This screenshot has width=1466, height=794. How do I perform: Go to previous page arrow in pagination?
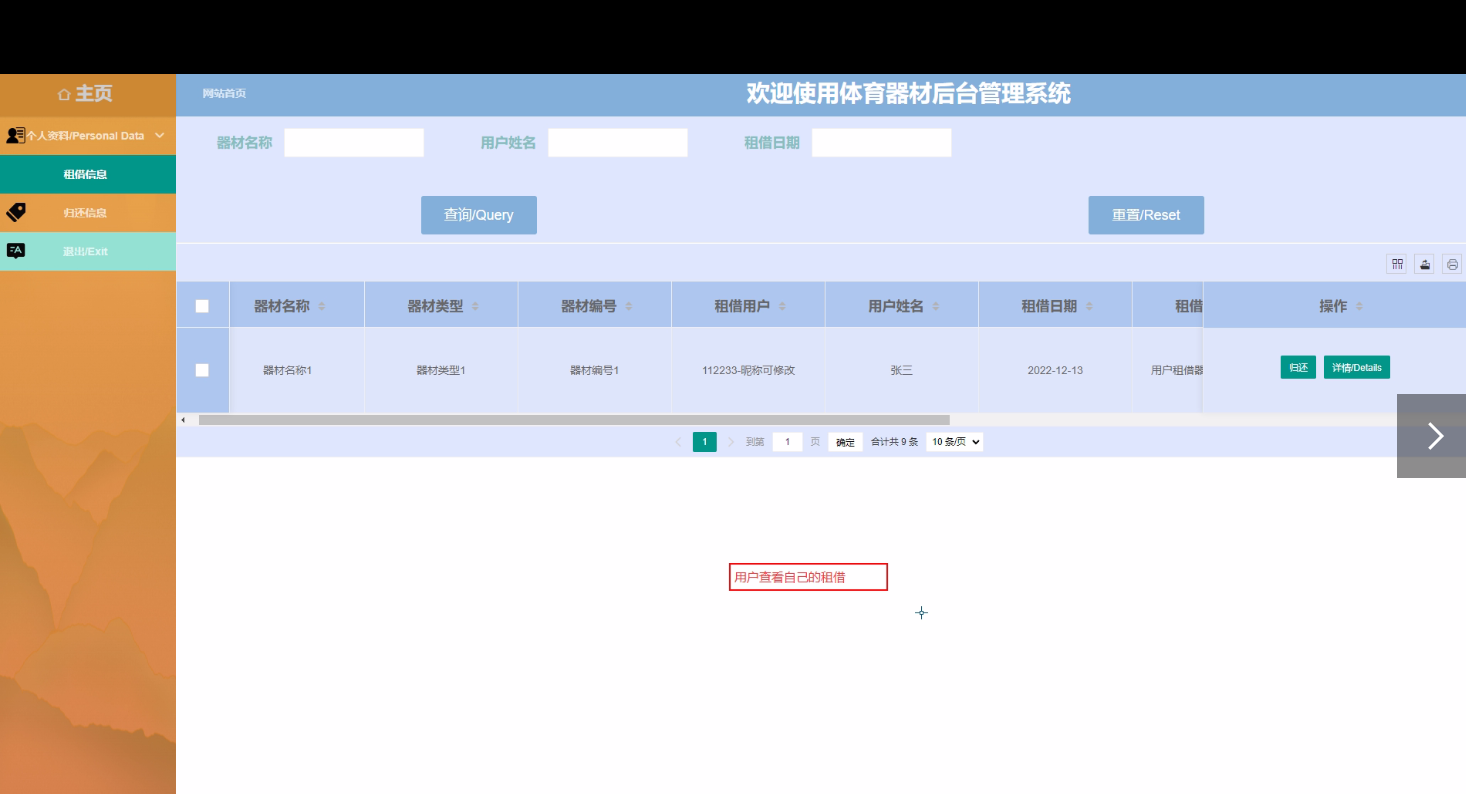[x=679, y=442]
